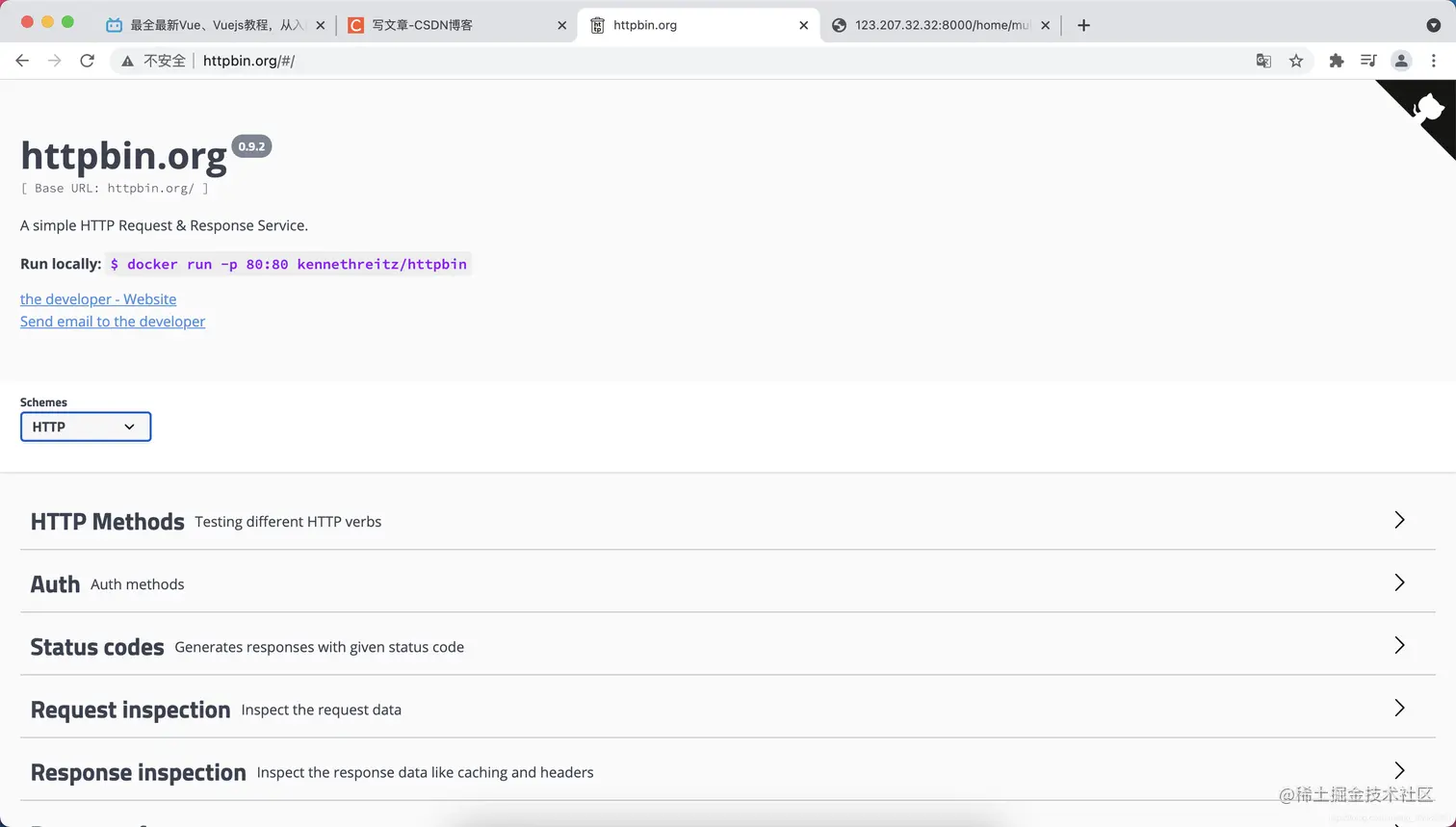Click the 0.9.2 version badge
1456x827 pixels.
tap(251, 146)
